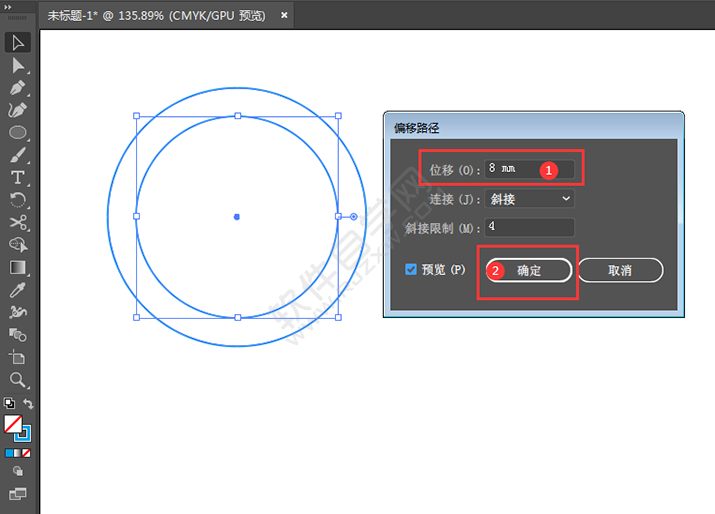
Task: Click the circle's center point
Action: click(x=237, y=217)
